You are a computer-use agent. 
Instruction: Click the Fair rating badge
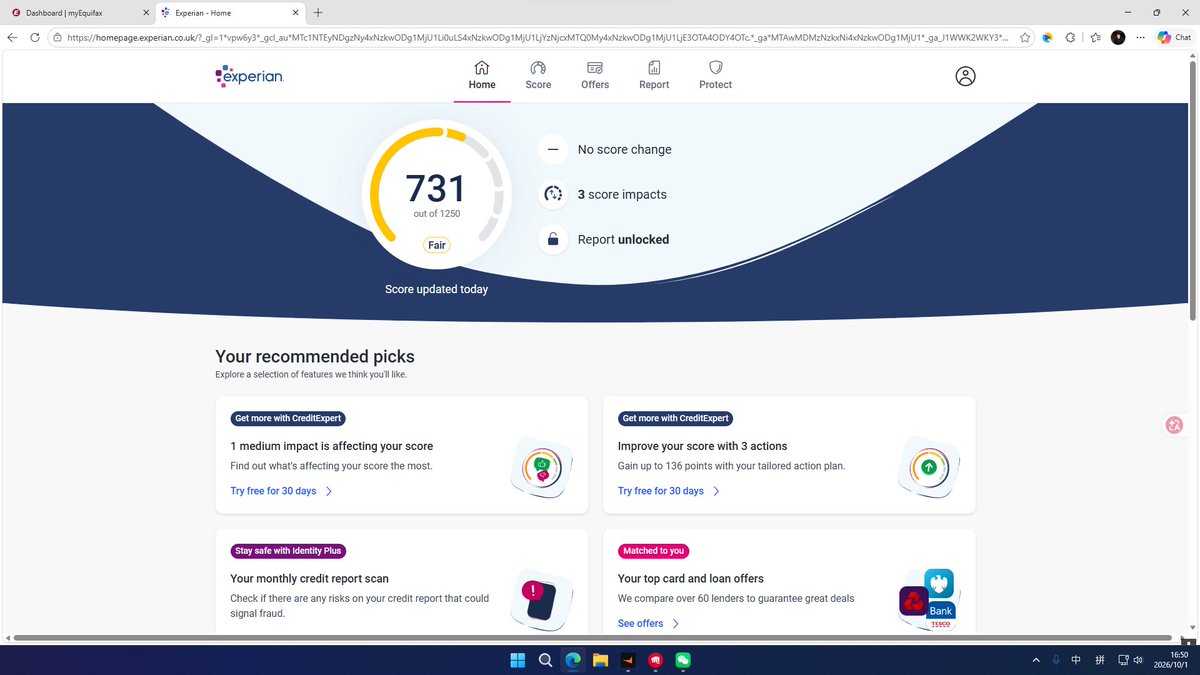(437, 245)
